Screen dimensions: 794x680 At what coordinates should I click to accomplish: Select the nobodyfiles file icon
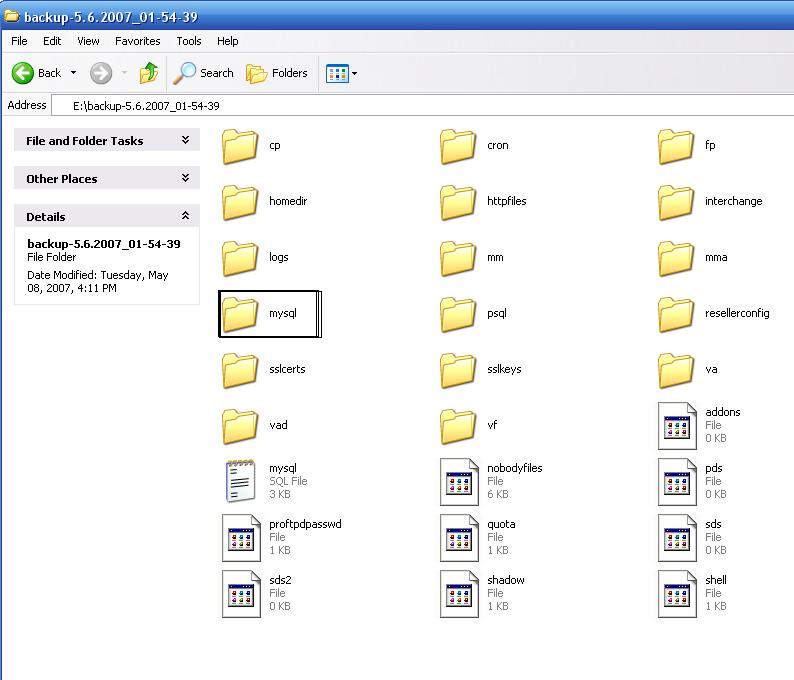459,482
